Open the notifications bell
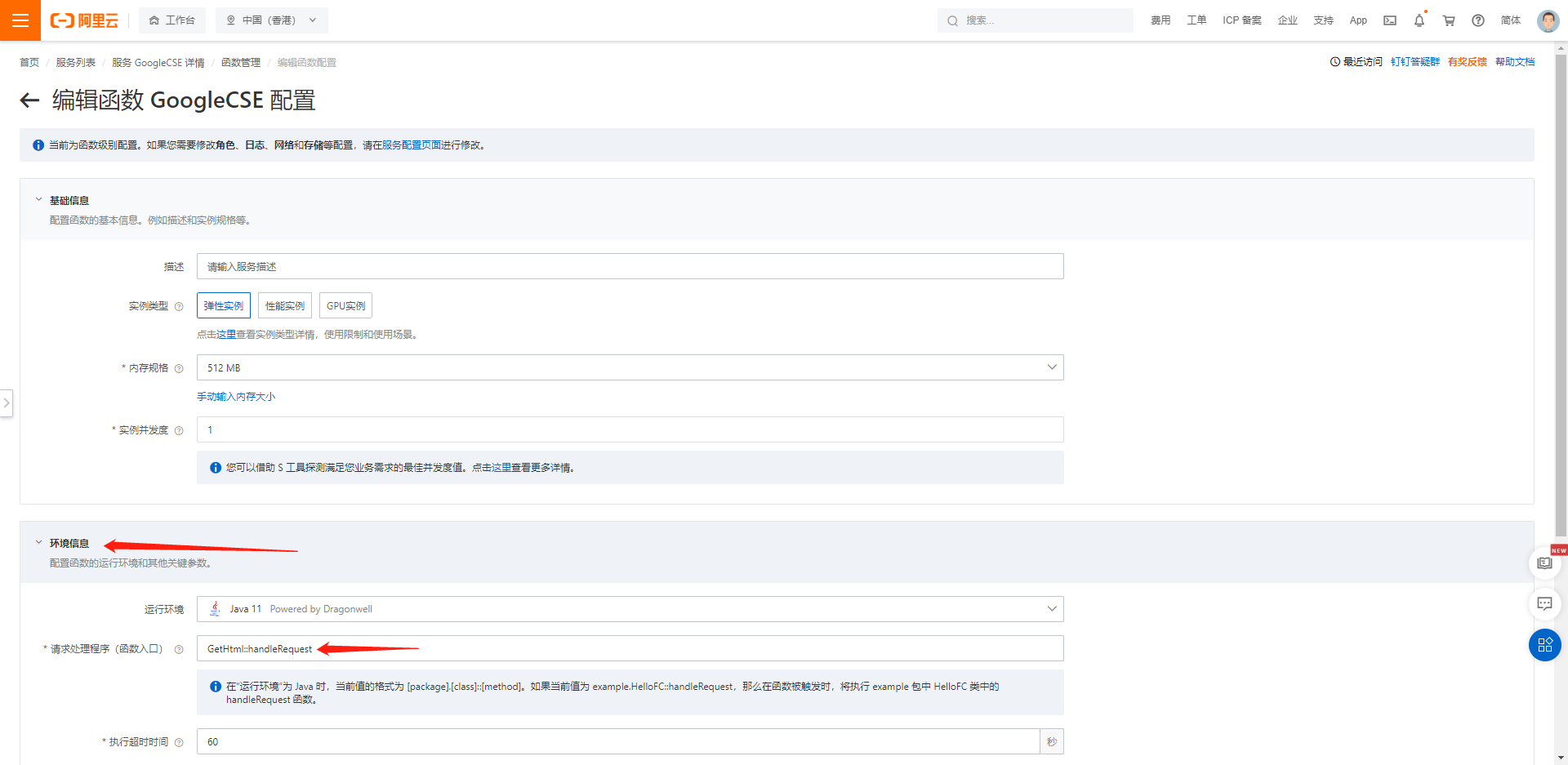The image size is (1568, 765). click(1419, 20)
